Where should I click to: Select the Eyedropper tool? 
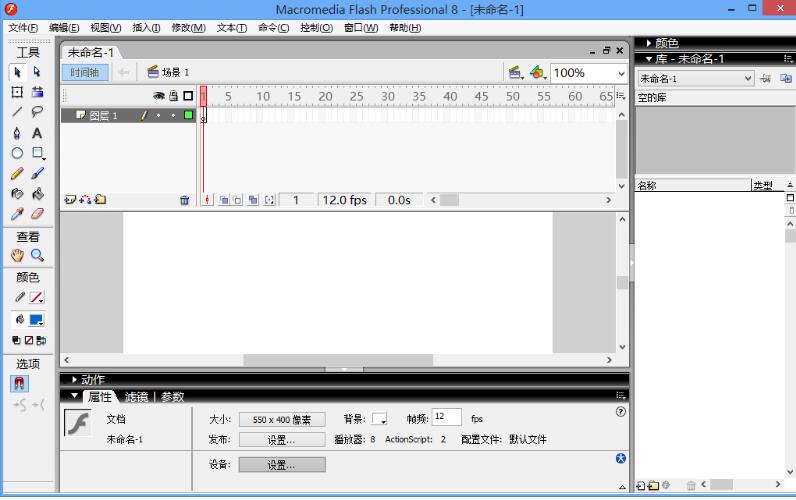click(x=17, y=214)
